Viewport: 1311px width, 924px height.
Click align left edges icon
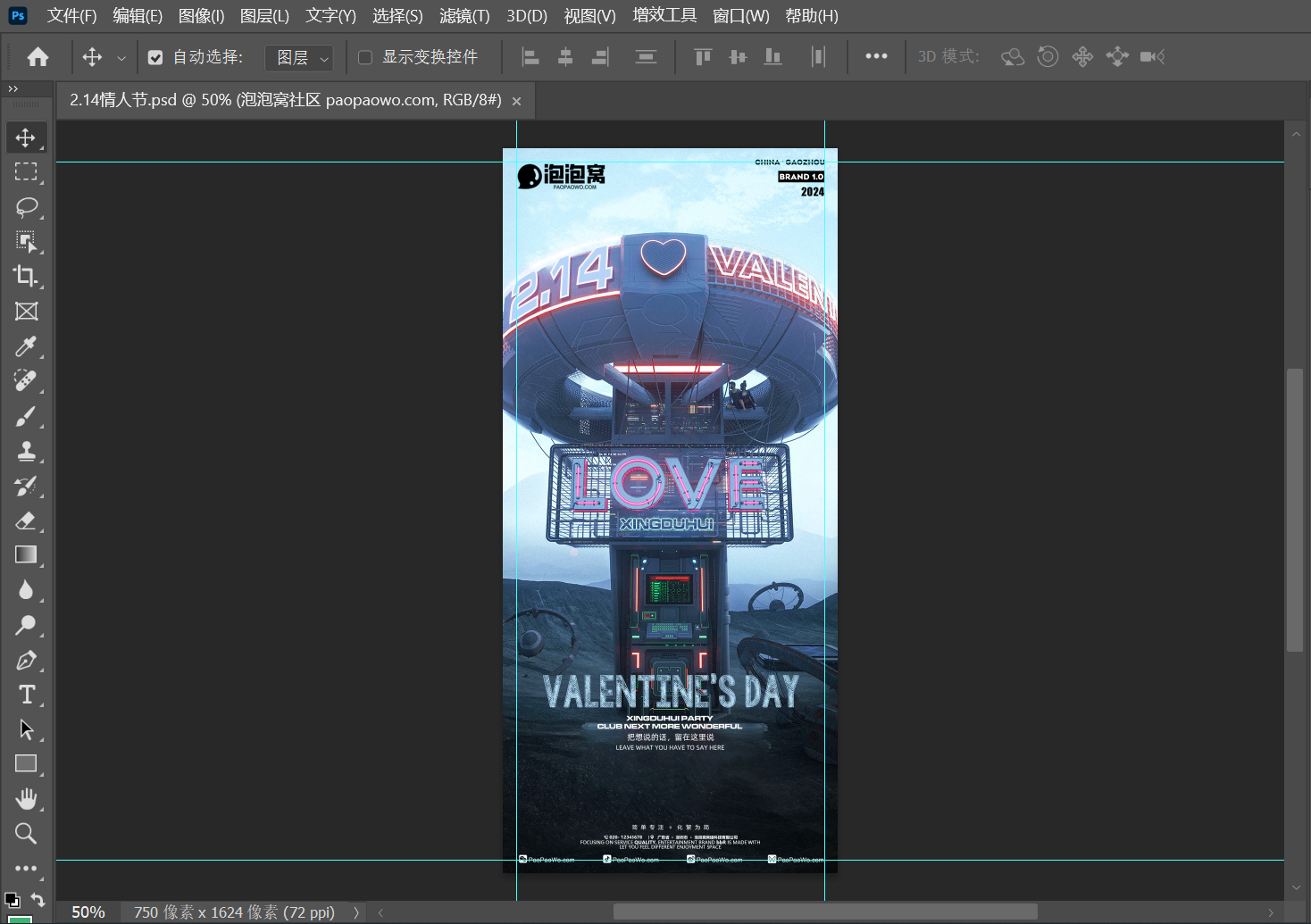(530, 57)
